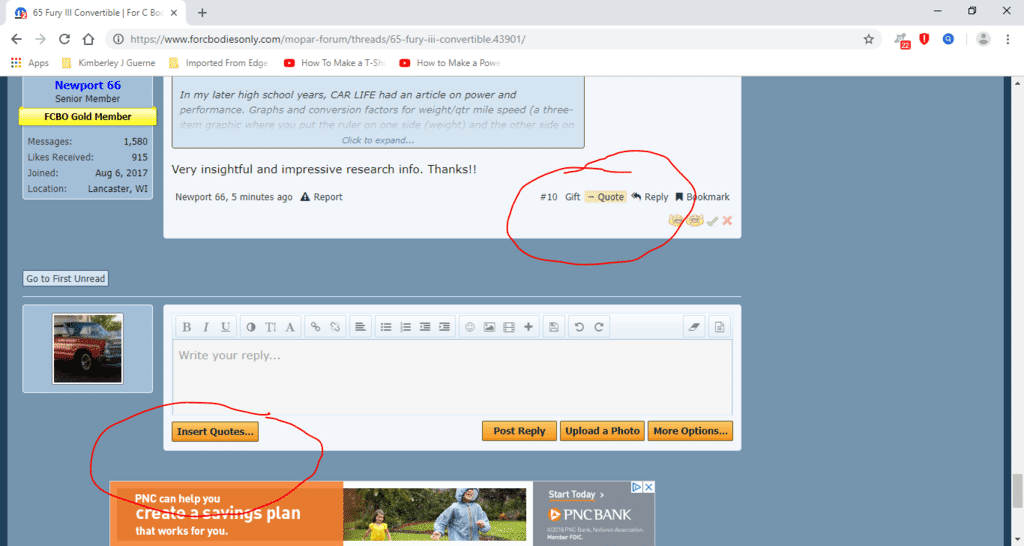Open the text color picker dropdown
The width and height of the screenshot is (1024, 546).
250,327
